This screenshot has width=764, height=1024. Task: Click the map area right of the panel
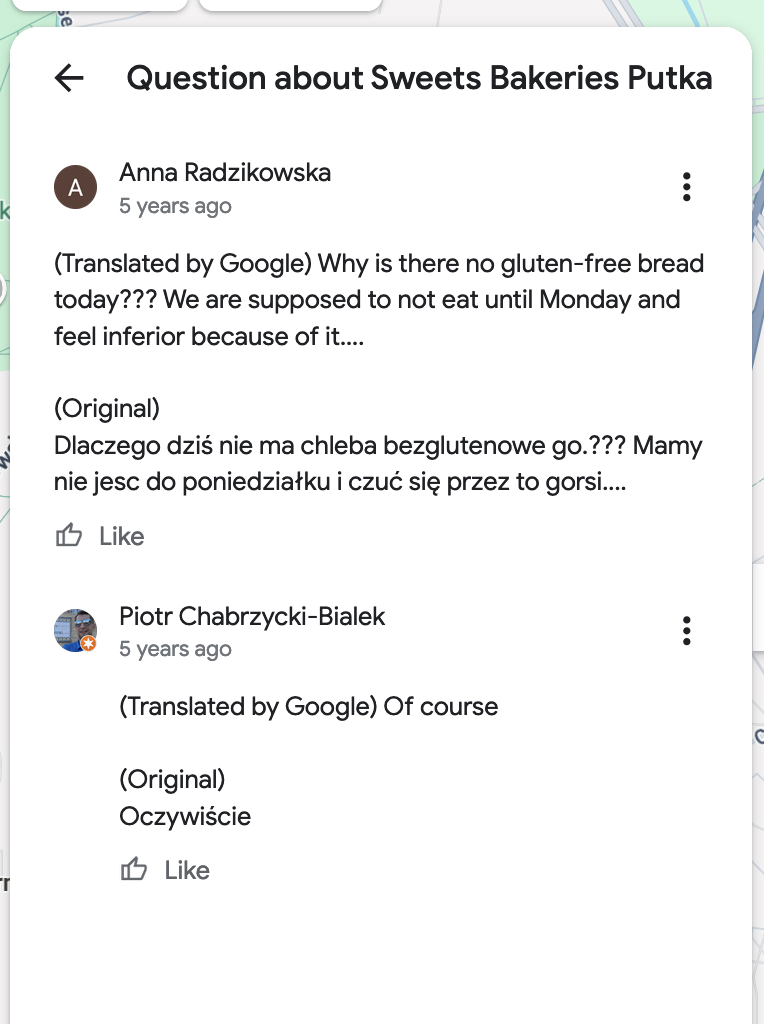(x=758, y=500)
